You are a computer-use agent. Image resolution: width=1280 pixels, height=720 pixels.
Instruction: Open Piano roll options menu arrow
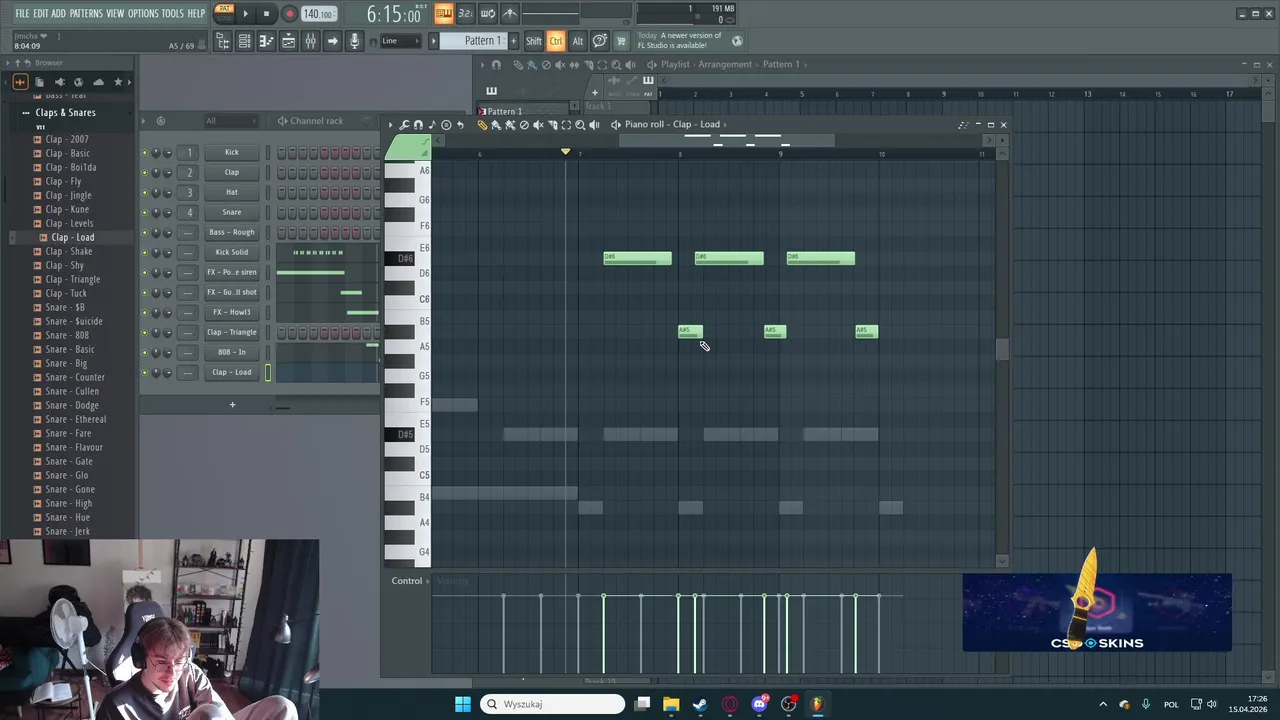click(390, 125)
